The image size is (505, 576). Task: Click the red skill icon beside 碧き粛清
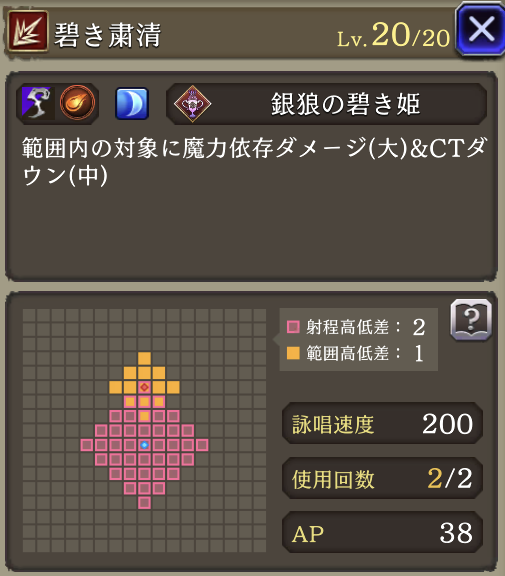28,31
